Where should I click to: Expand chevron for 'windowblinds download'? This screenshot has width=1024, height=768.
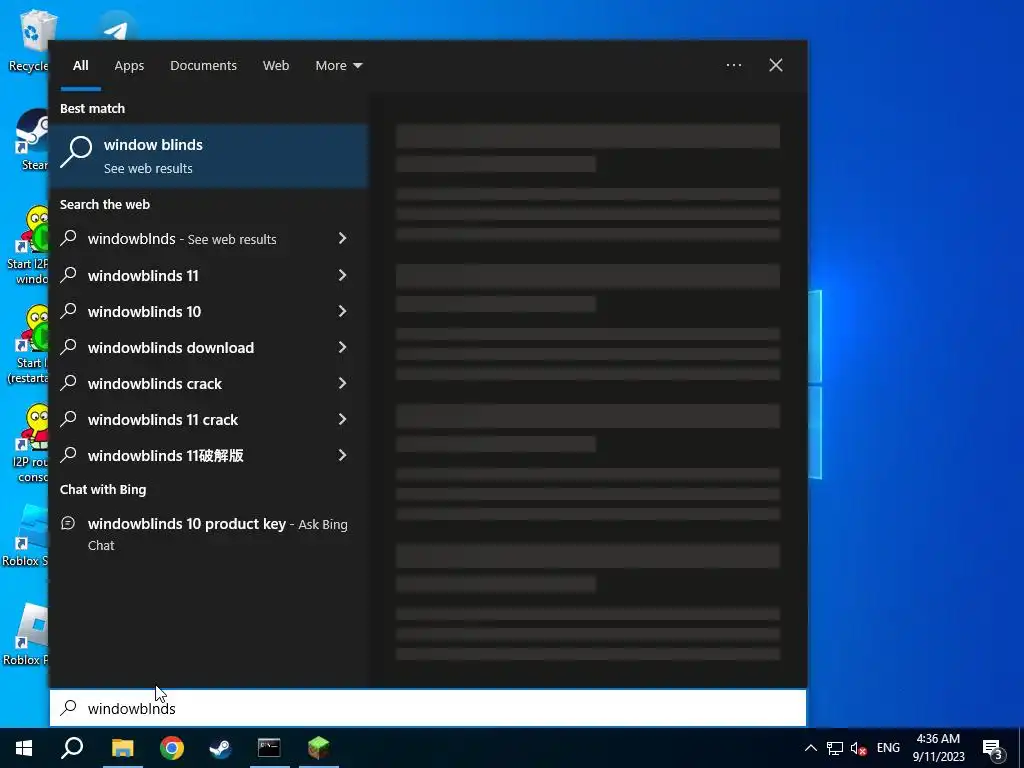342,347
